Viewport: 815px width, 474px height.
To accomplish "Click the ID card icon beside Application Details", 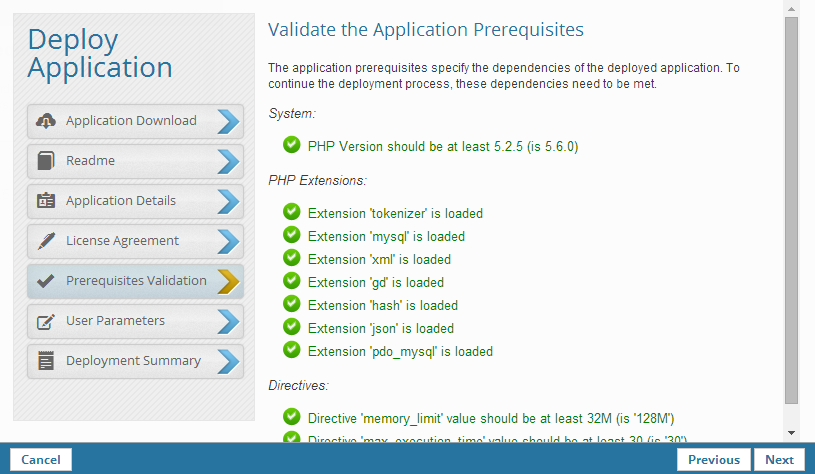I will coord(45,201).
